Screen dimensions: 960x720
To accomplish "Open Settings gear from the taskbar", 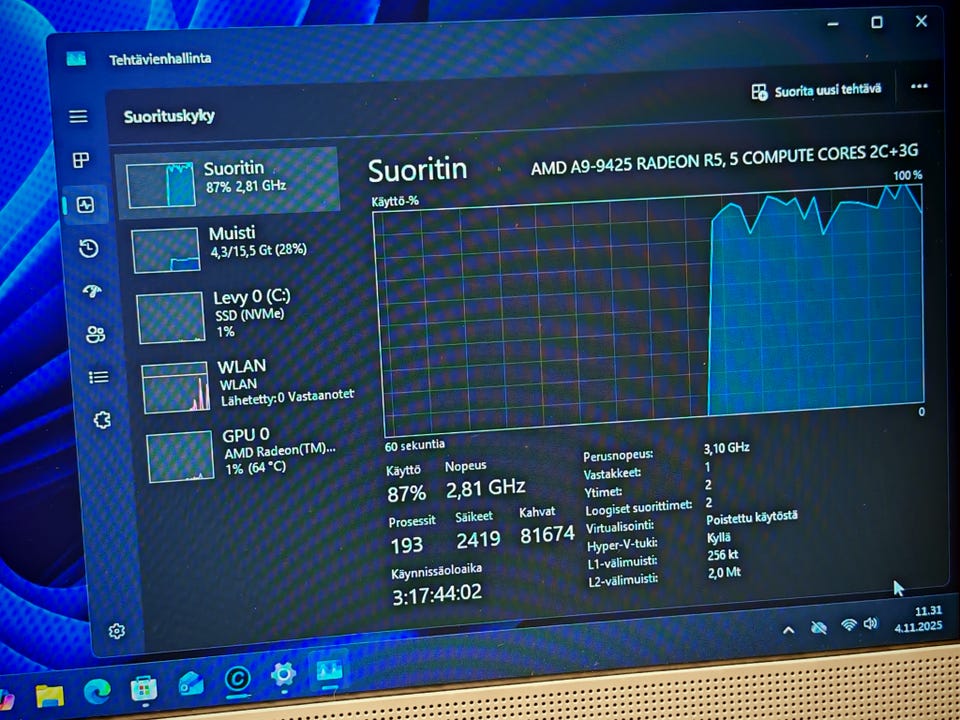I will point(283,675).
